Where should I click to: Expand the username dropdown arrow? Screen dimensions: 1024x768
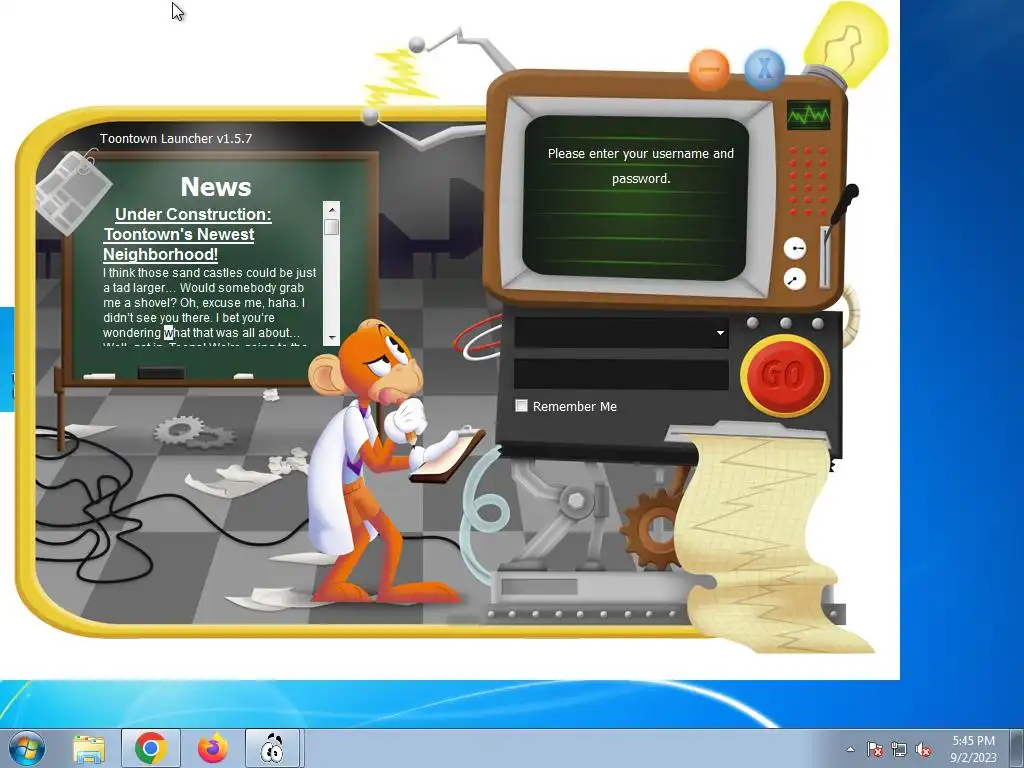point(720,333)
